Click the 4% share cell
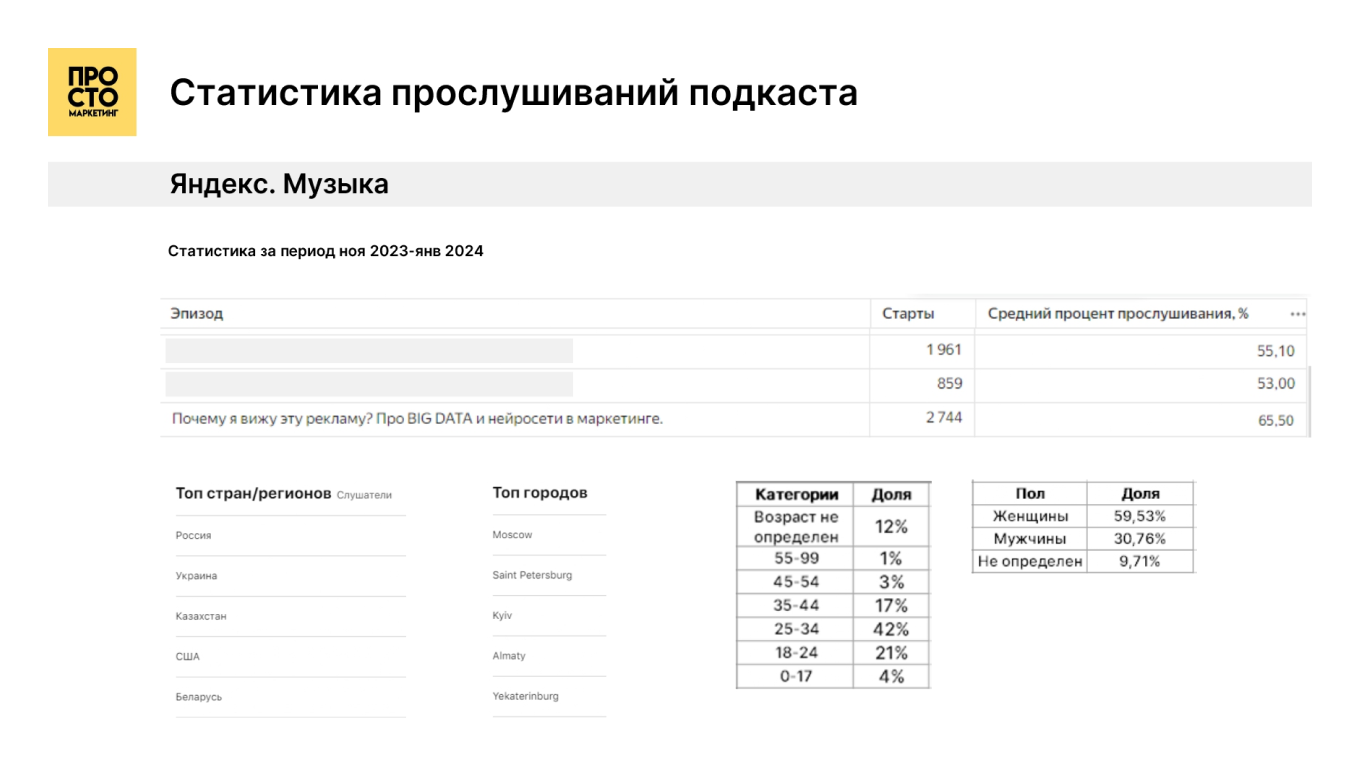The width and height of the screenshot is (1360, 766). pos(891,677)
